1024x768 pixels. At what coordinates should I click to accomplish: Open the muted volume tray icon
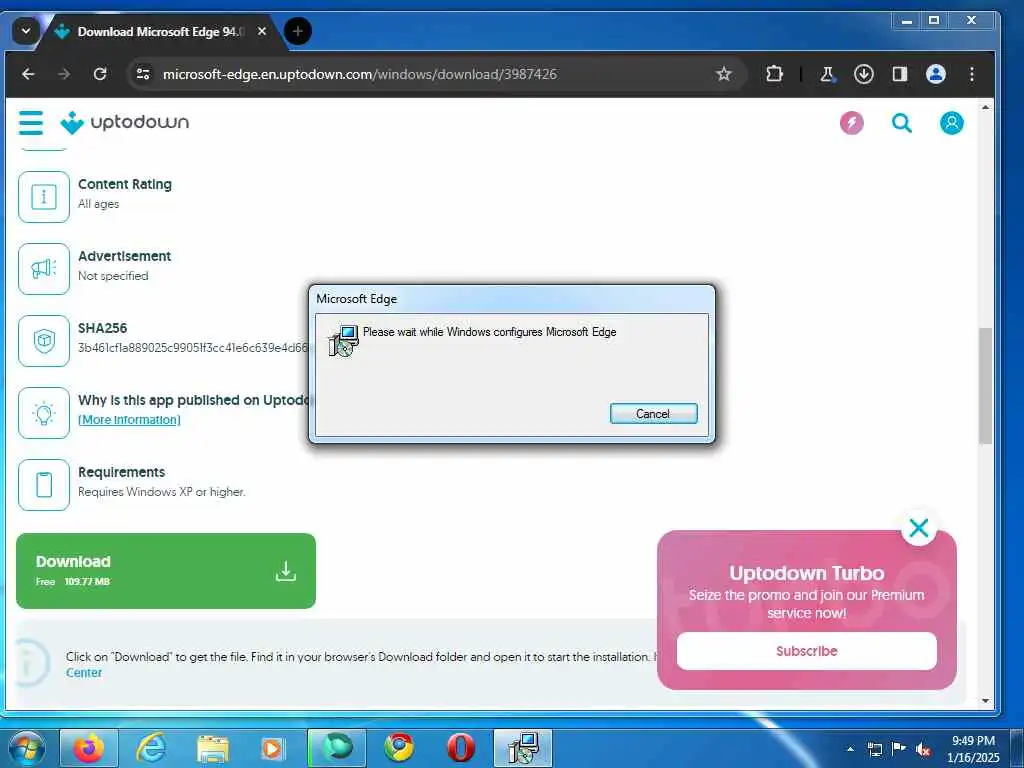pyautogui.click(x=923, y=750)
